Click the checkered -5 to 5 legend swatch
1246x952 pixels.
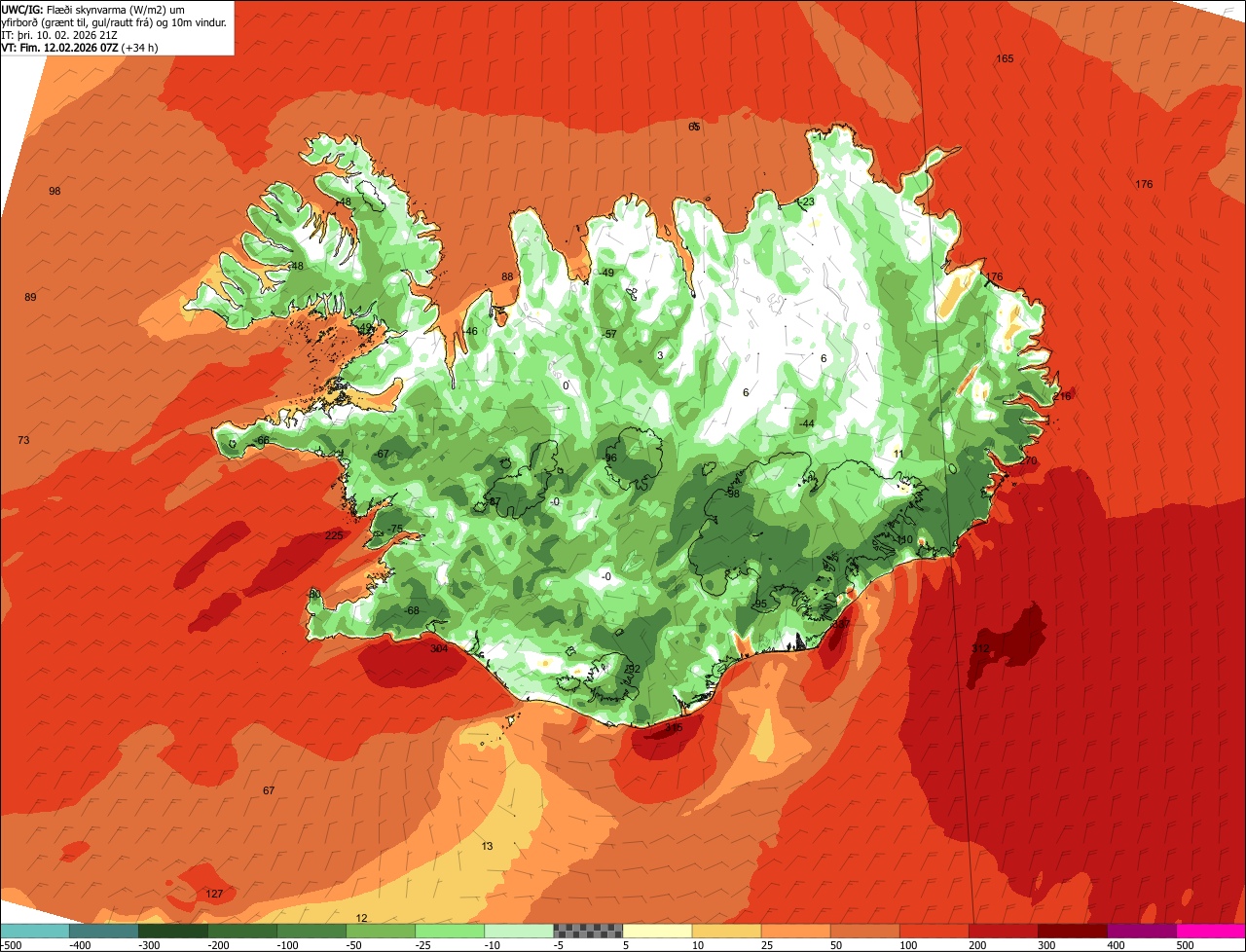tap(587, 931)
